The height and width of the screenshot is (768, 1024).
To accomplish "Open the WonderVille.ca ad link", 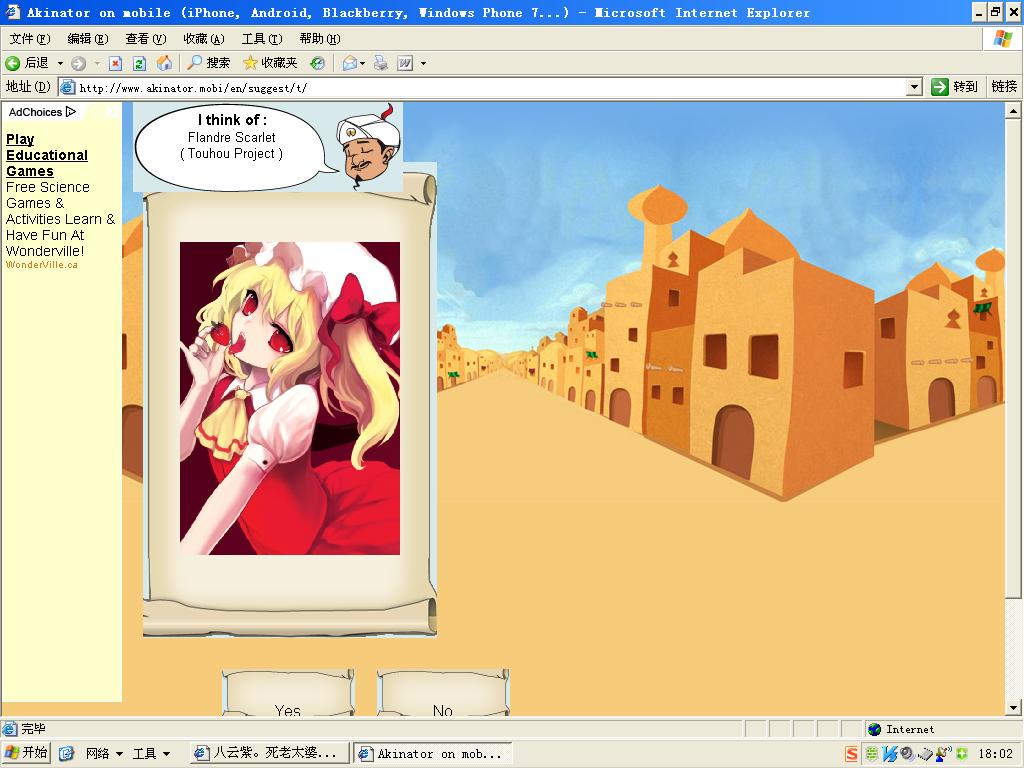I will (x=42, y=265).
